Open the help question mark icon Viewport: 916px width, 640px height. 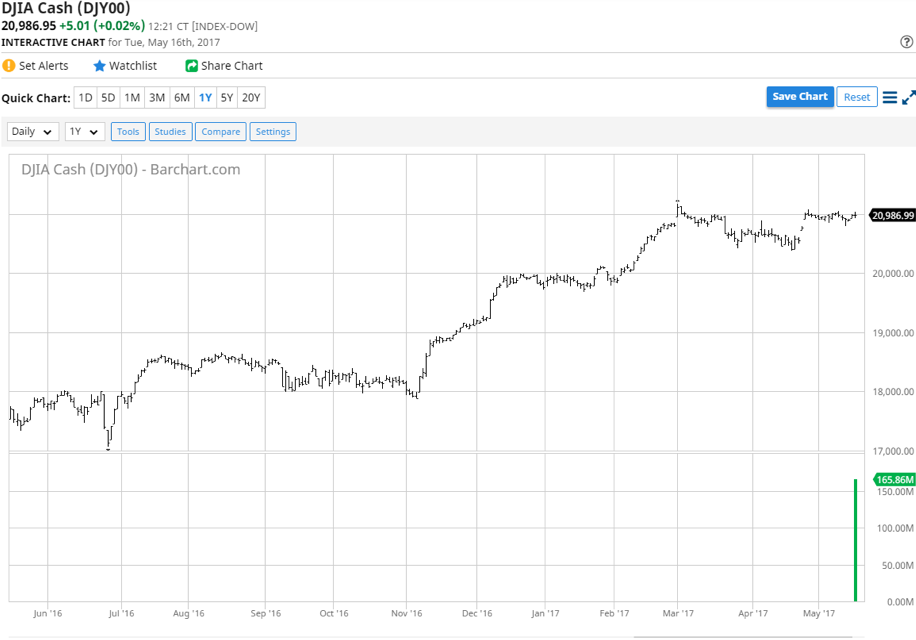tap(906, 41)
